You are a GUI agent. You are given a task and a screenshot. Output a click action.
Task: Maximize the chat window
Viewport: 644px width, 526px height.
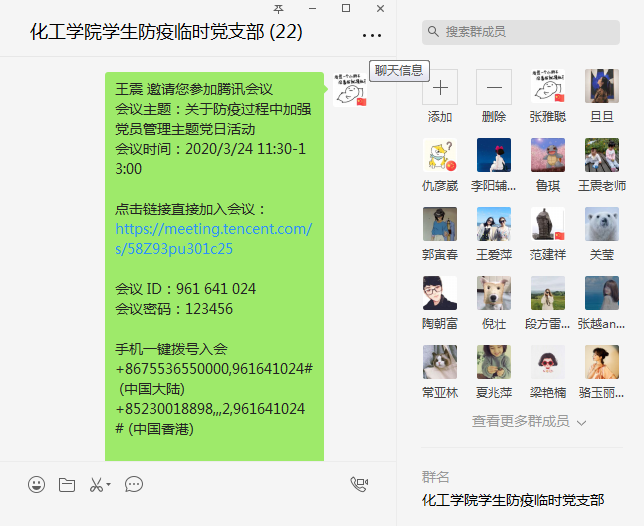point(345,8)
